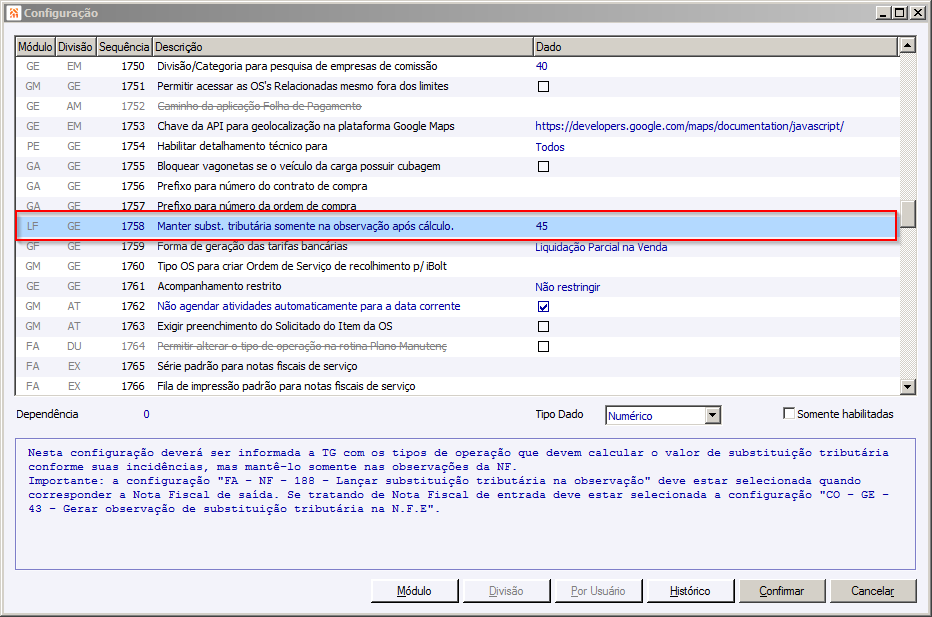Click the Não restringir value
Screen dimensions: 932x617
tap(568, 287)
